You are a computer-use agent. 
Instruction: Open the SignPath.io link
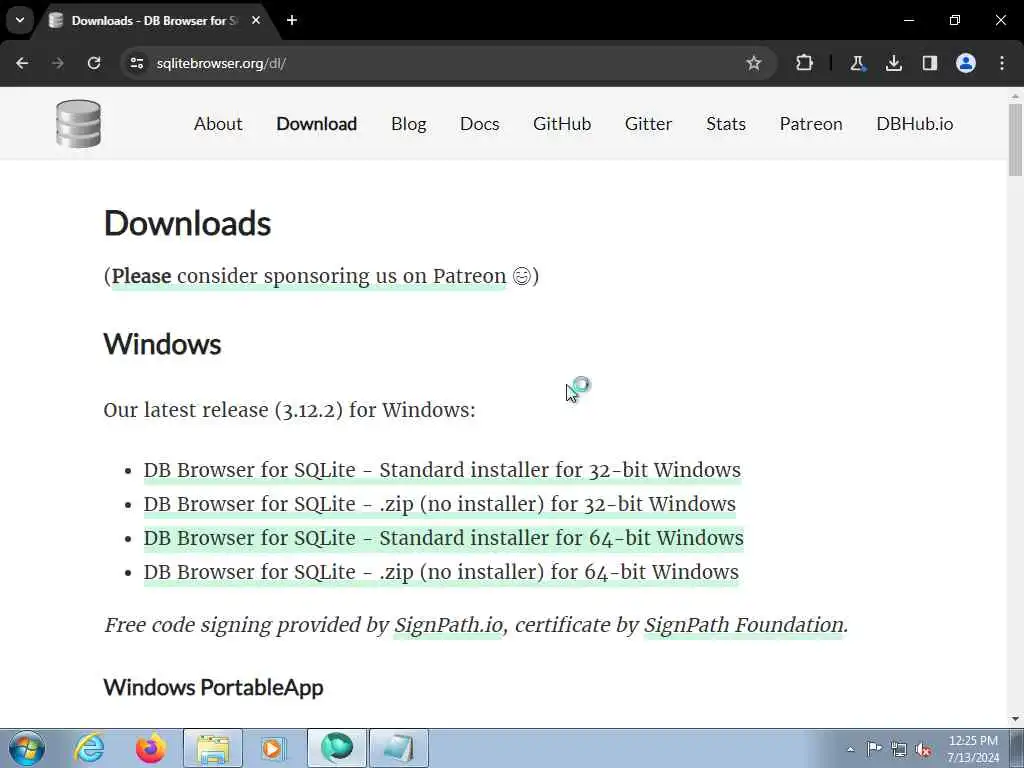click(x=449, y=625)
